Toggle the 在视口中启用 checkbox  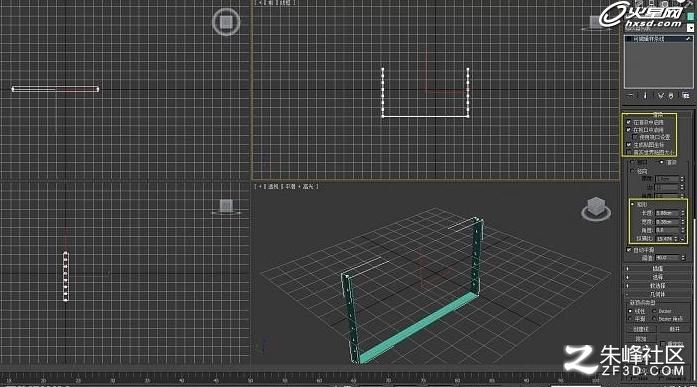[629, 130]
